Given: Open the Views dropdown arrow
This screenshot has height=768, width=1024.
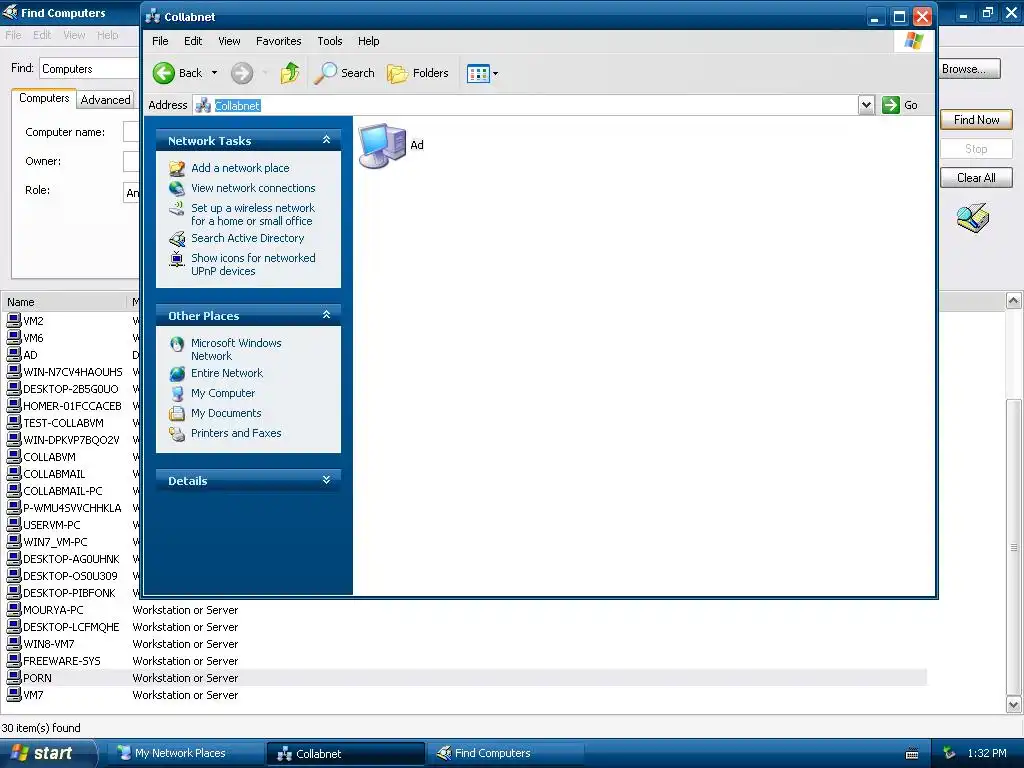Looking at the screenshot, I should point(496,73).
